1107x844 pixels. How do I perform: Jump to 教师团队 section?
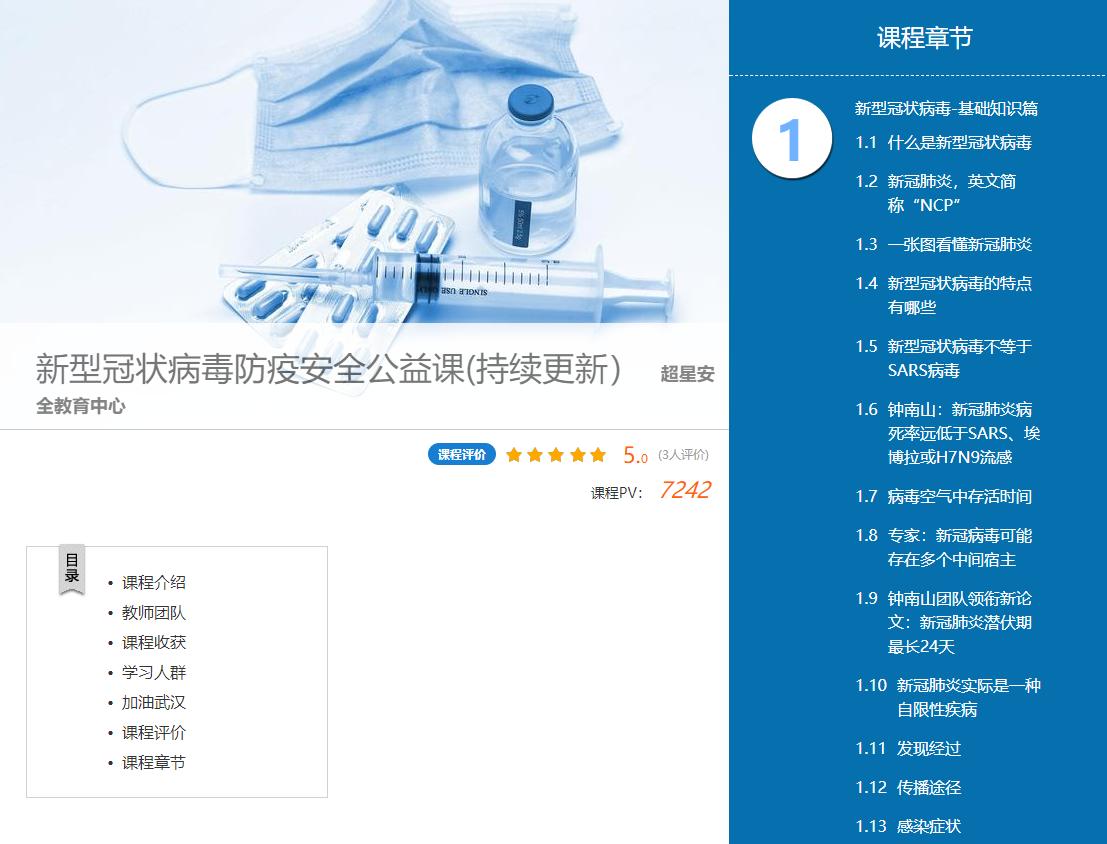point(153,613)
